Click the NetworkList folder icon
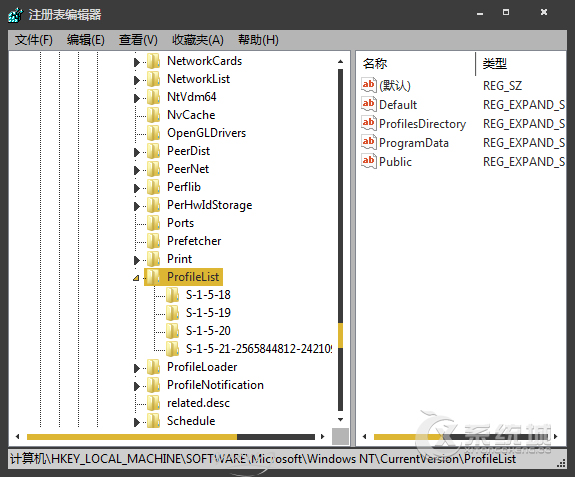Screen dimensions: 575x477 154,79
